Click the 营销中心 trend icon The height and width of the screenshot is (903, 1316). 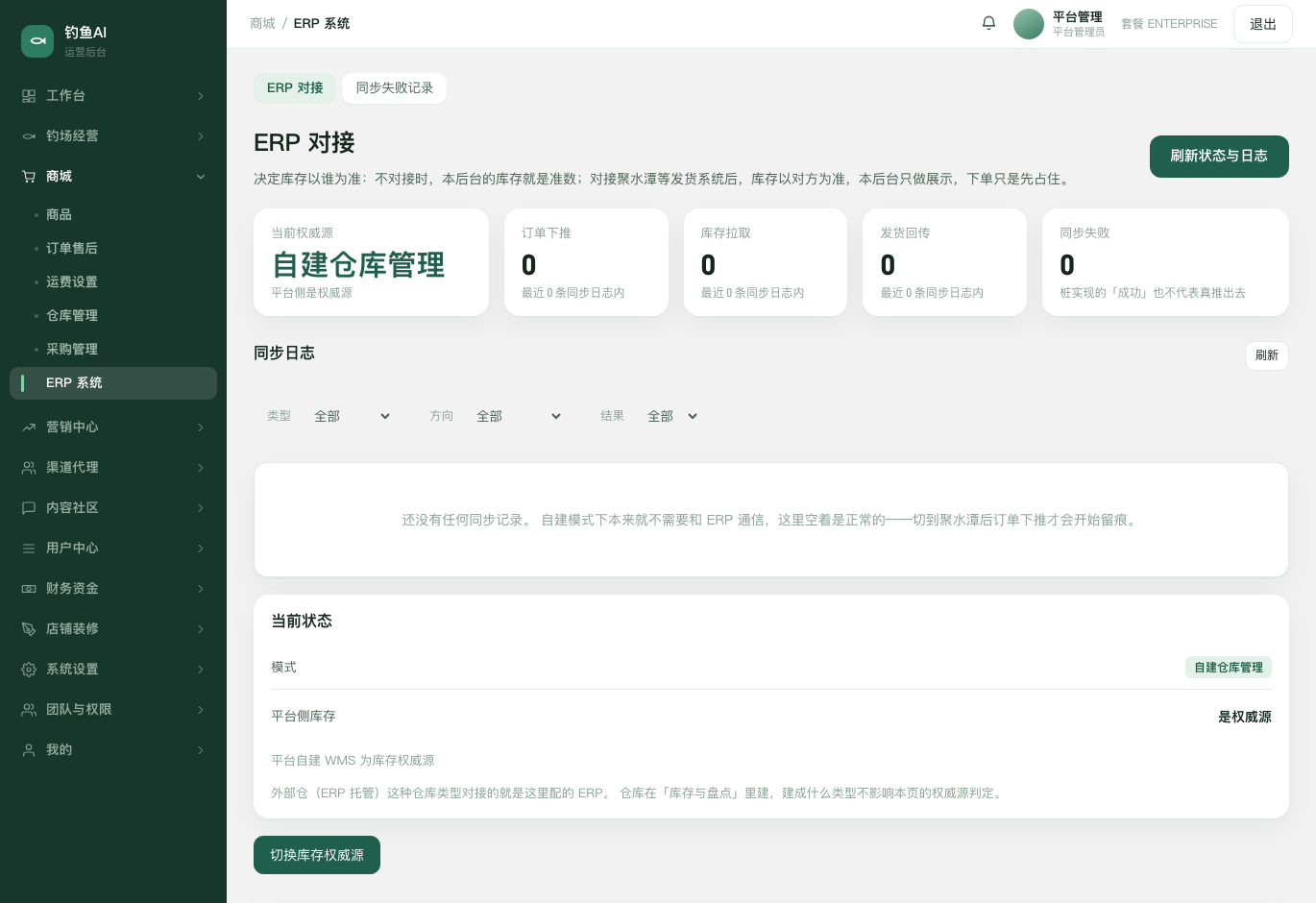[29, 427]
